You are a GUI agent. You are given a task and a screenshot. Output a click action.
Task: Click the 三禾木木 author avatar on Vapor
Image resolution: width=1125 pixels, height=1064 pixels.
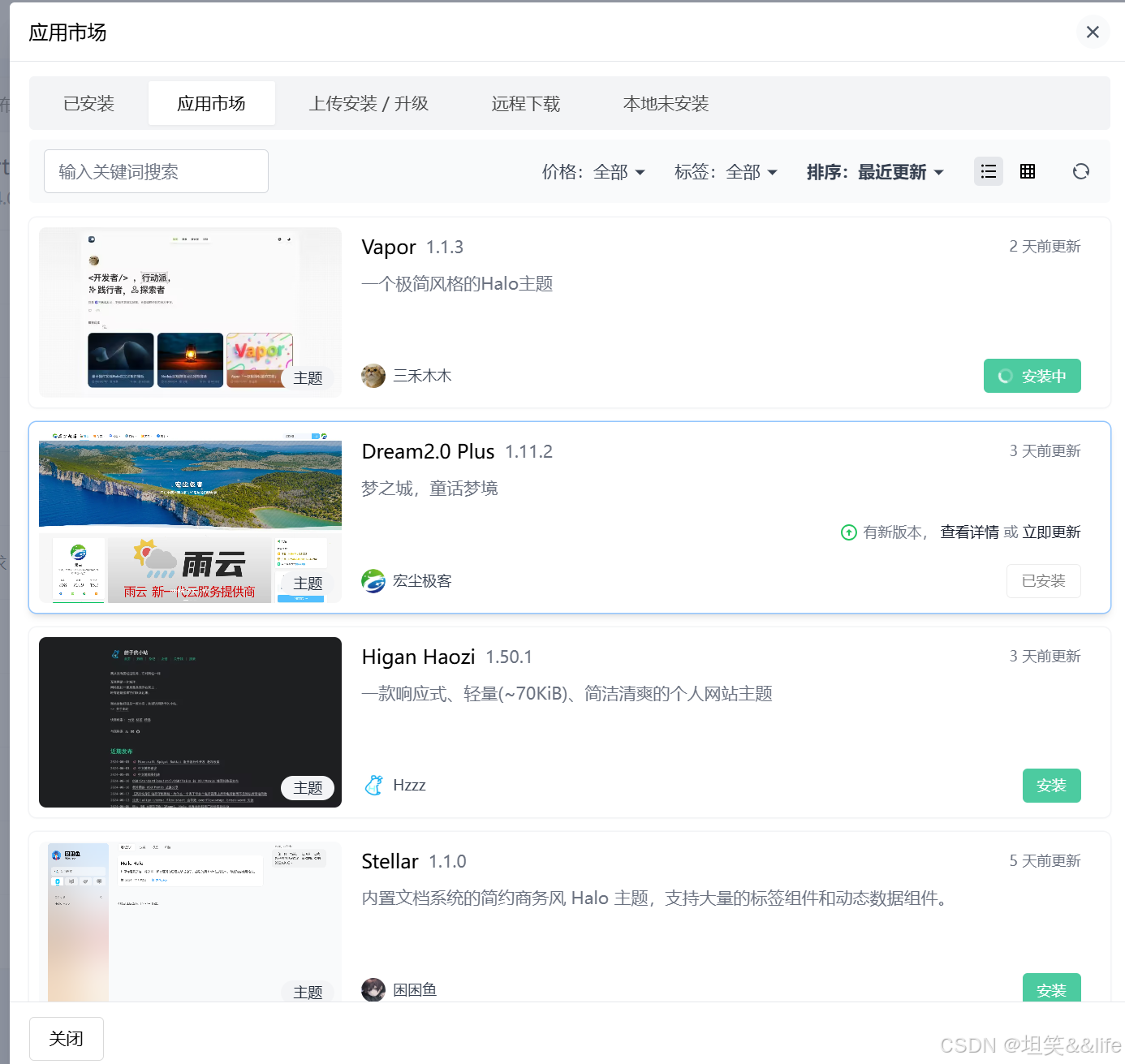pyautogui.click(x=373, y=375)
